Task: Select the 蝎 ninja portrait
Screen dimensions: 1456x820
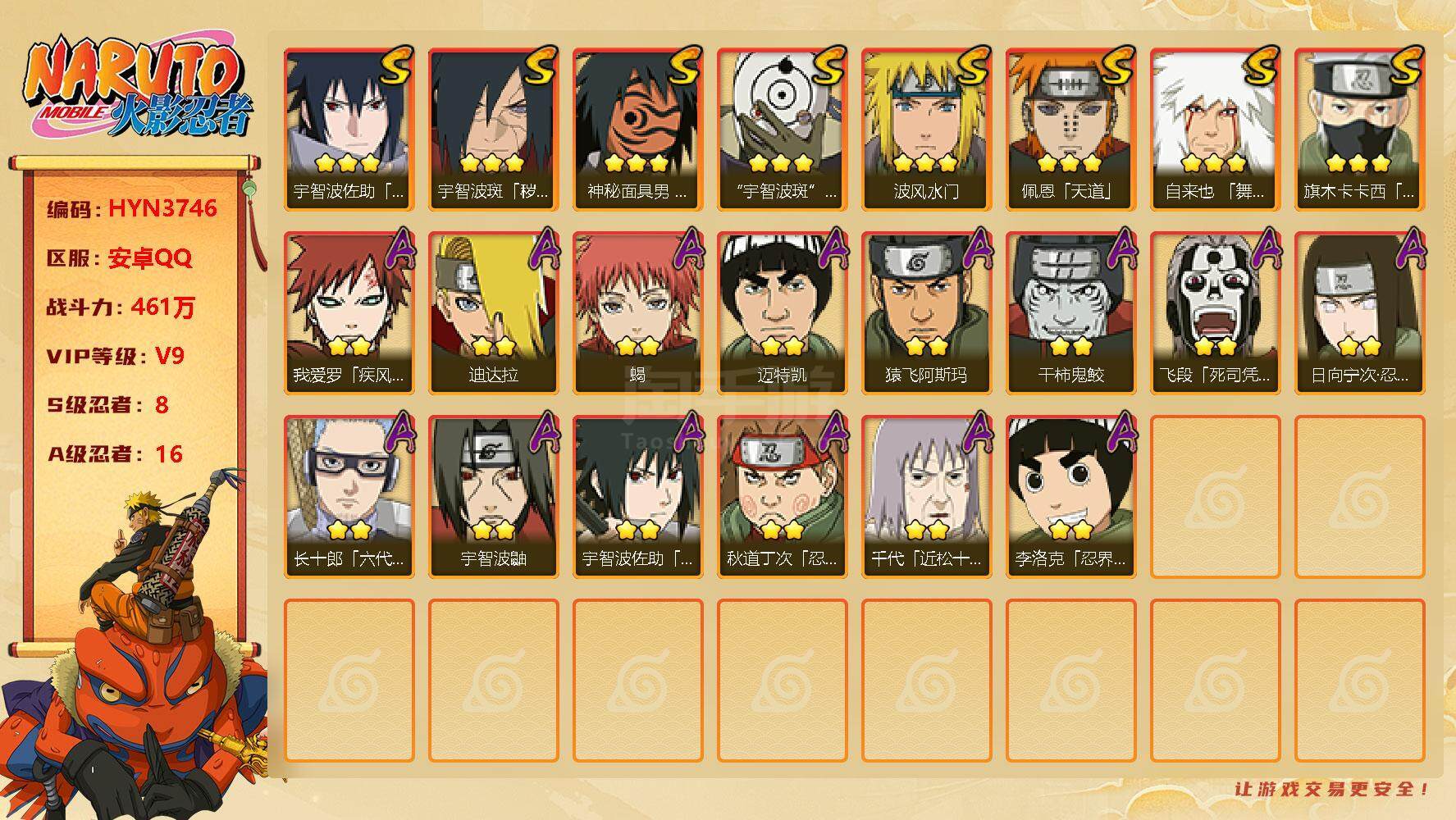Action: point(637,313)
